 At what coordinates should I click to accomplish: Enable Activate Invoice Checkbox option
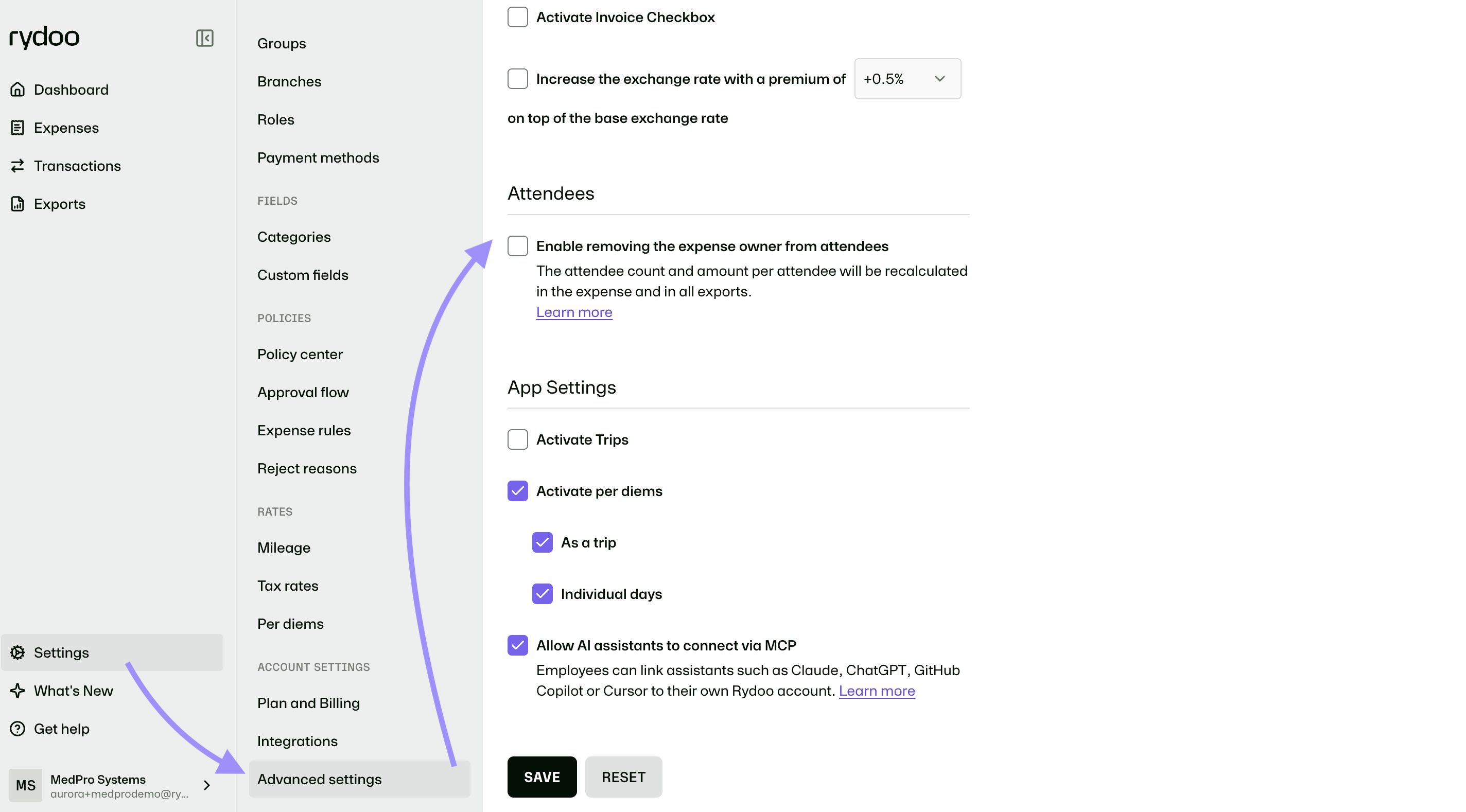[x=517, y=17]
